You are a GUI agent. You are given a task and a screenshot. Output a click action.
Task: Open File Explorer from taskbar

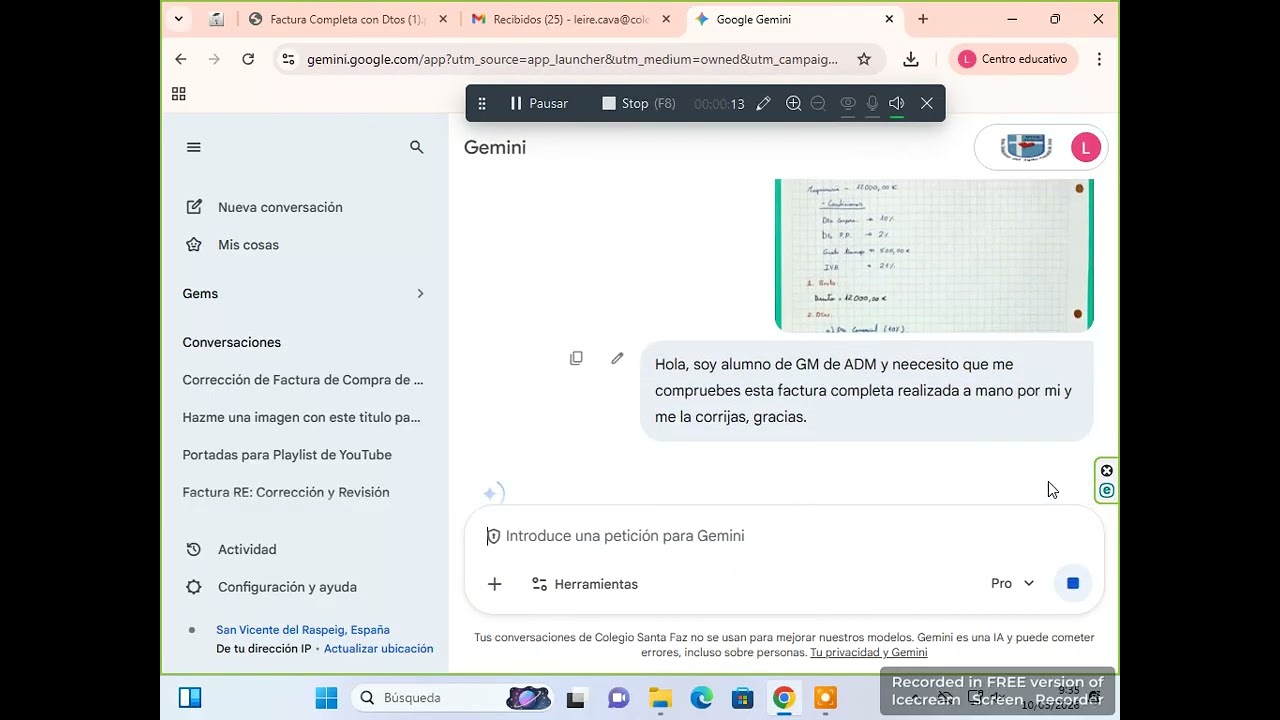(x=660, y=698)
